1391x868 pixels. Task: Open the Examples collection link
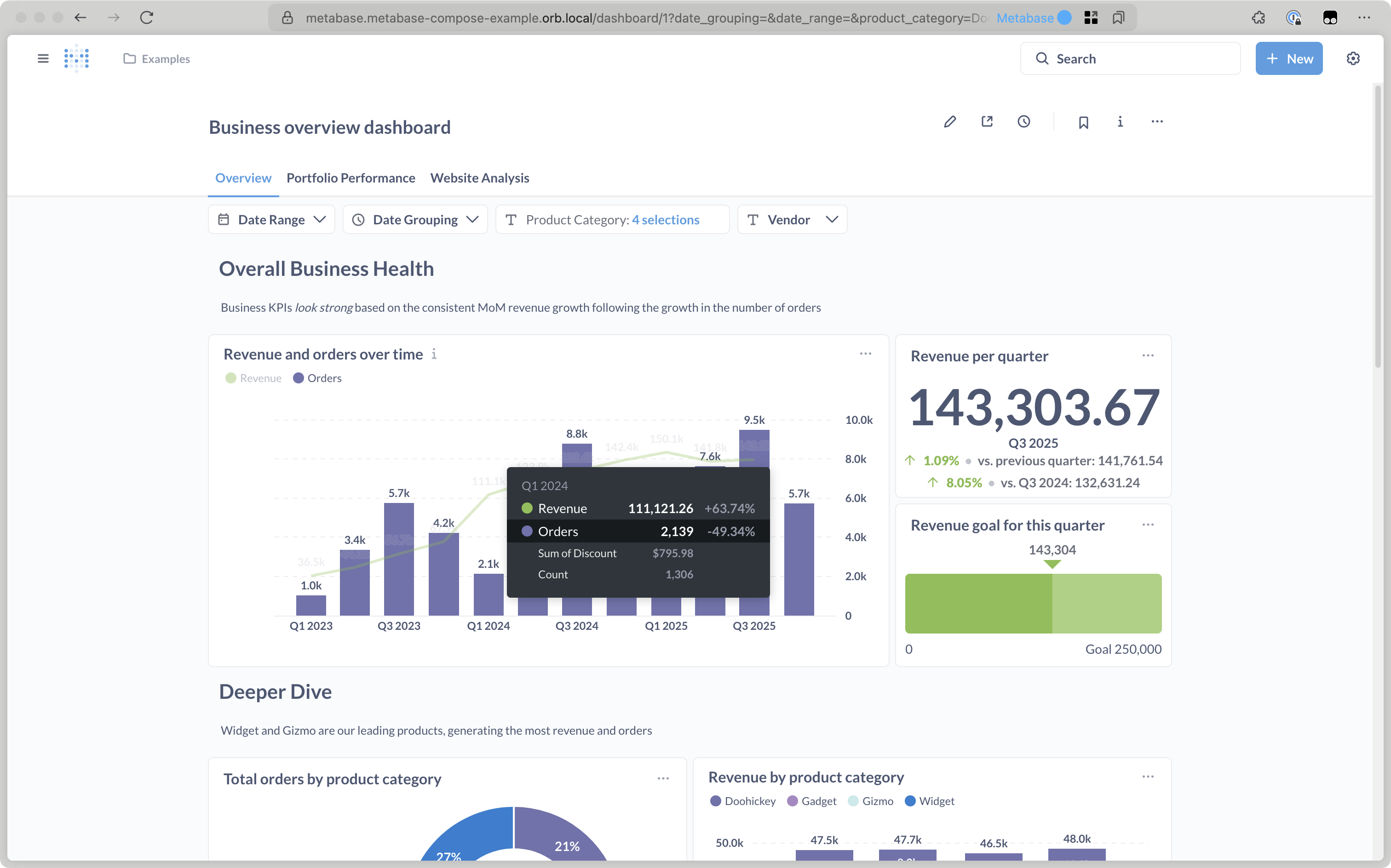157,58
